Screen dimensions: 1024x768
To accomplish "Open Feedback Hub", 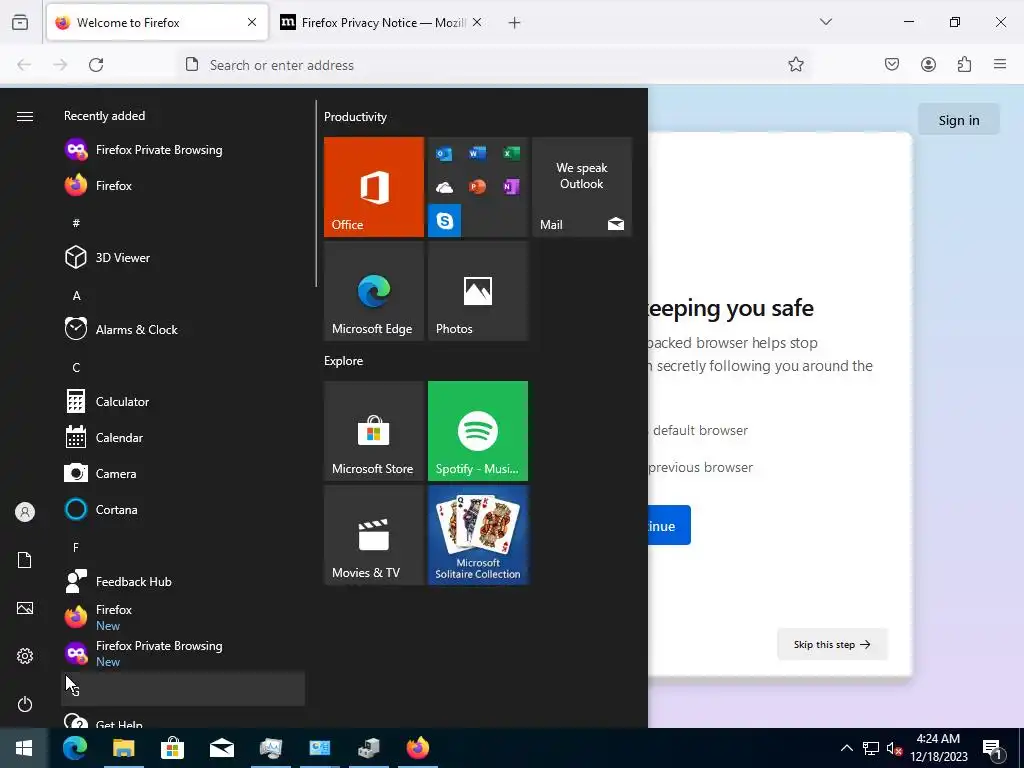I will coord(183,581).
